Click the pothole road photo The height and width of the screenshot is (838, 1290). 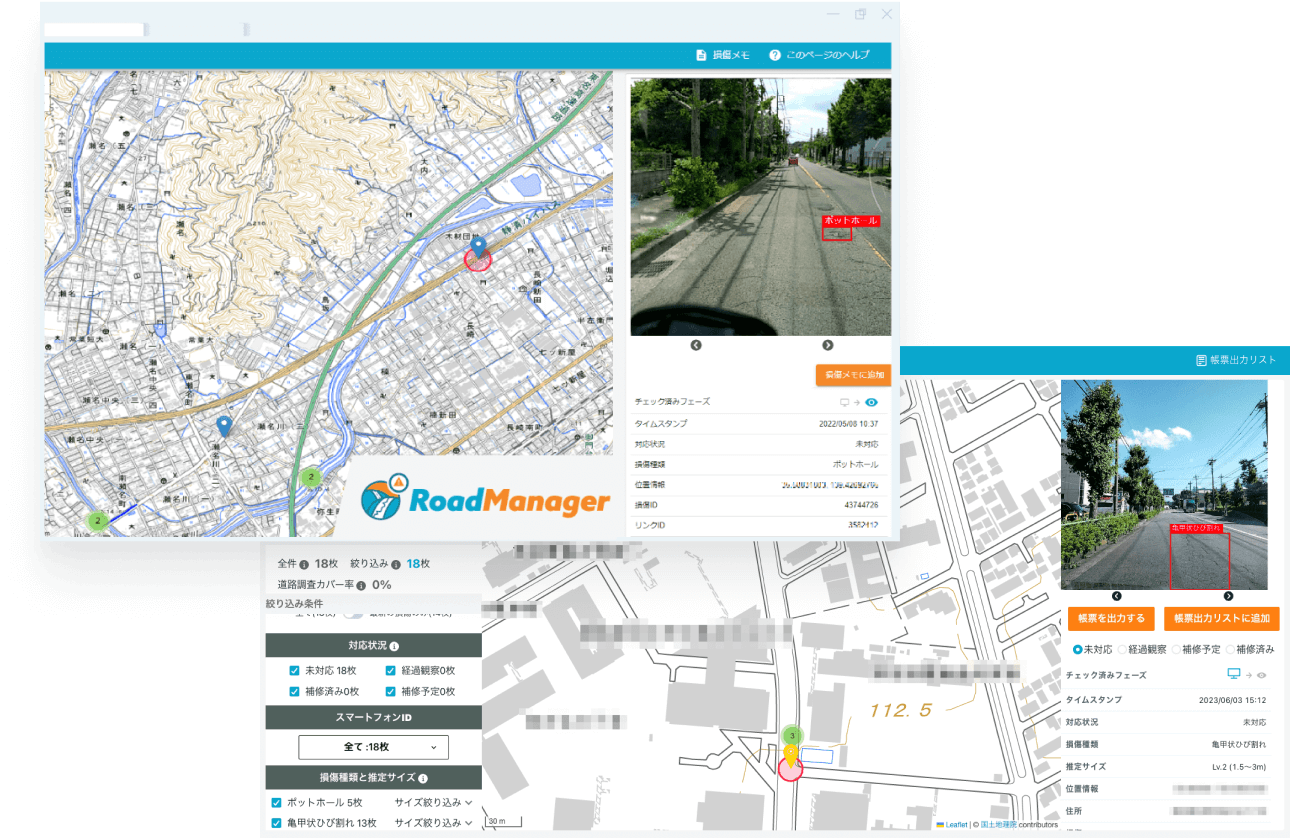[761, 207]
